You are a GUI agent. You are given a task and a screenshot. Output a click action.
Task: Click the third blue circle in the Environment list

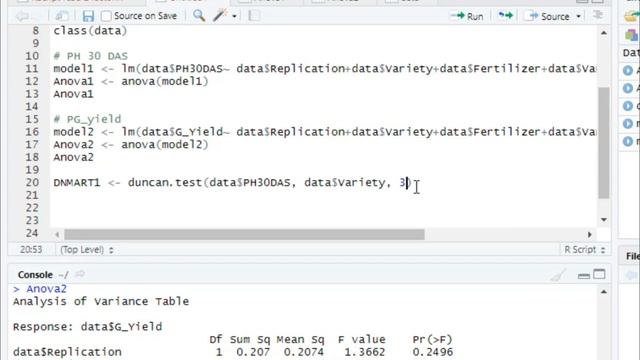coord(628,106)
